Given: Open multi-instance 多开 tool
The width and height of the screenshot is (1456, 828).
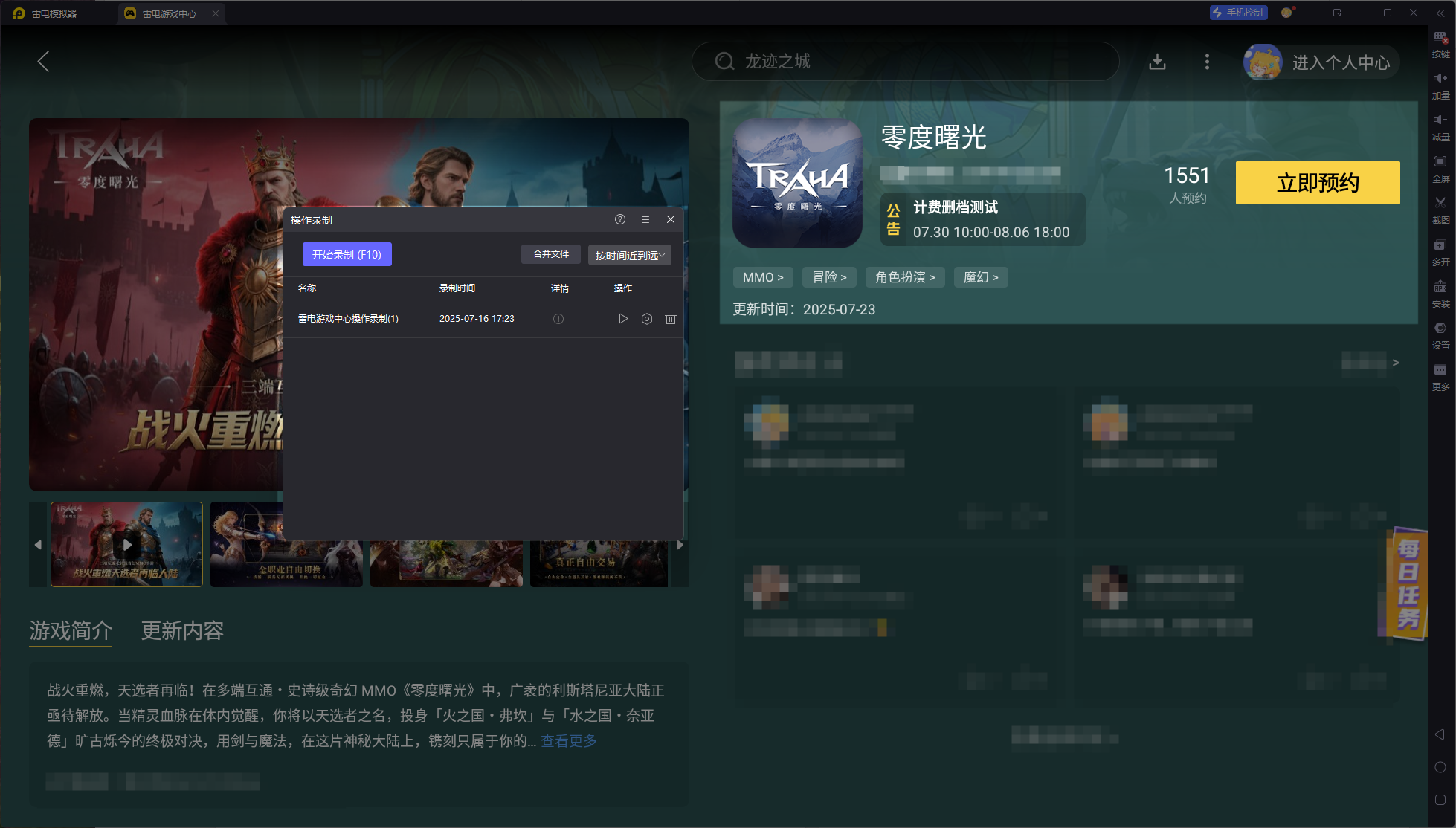Looking at the screenshot, I should pyautogui.click(x=1440, y=253).
